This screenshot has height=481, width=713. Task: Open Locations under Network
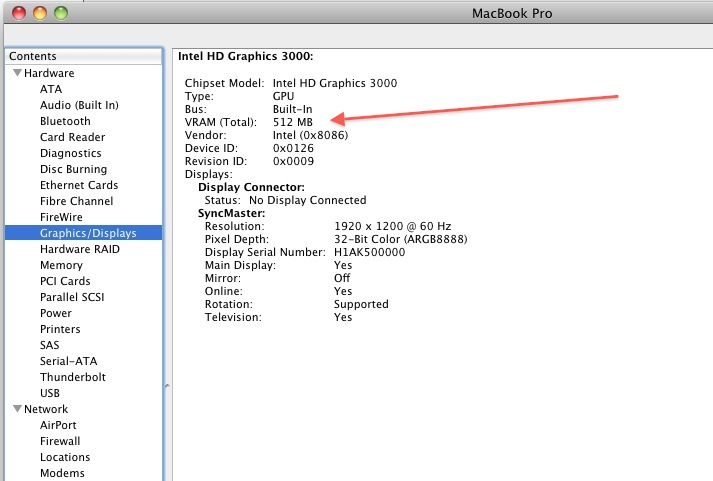(65, 457)
